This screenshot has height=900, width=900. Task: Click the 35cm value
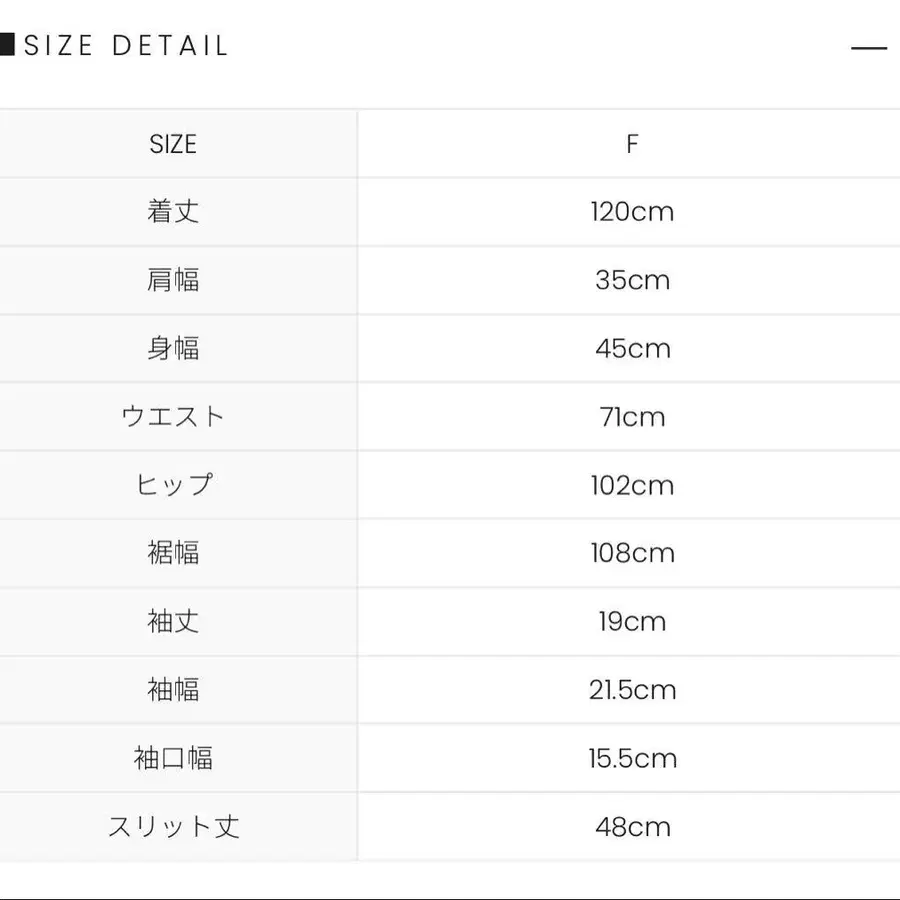coord(632,280)
